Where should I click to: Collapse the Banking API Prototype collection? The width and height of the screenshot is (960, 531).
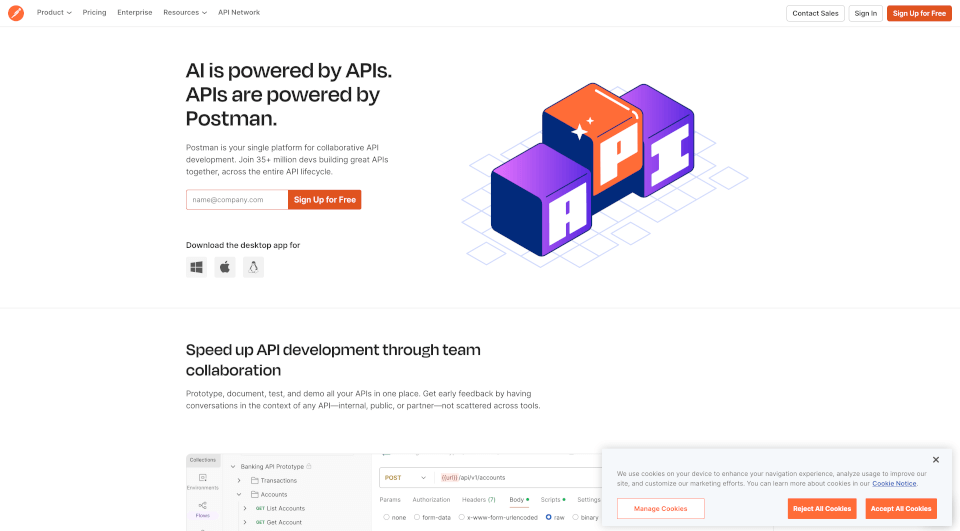click(x=233, y=467)
